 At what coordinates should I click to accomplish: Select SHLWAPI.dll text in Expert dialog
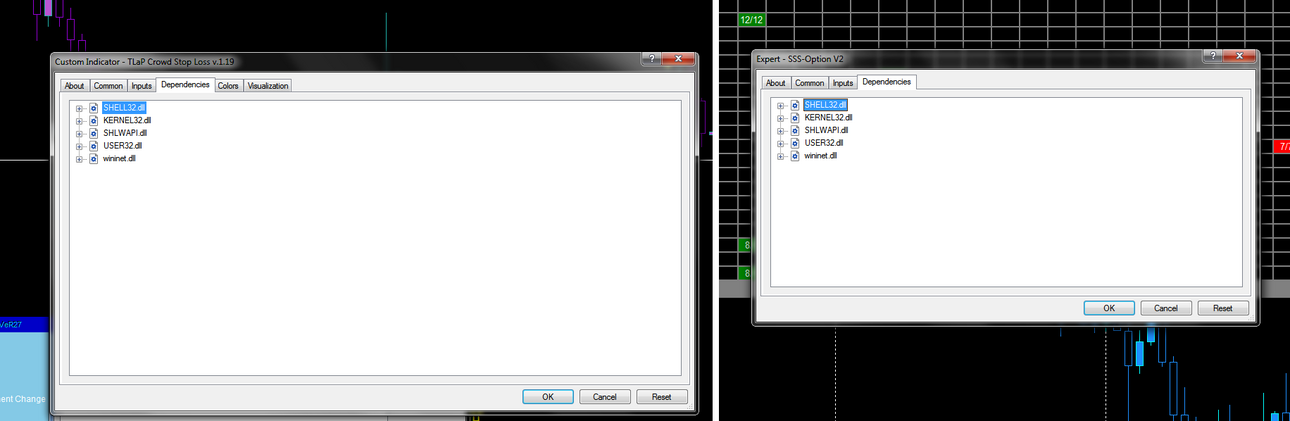tap(826, 130)
